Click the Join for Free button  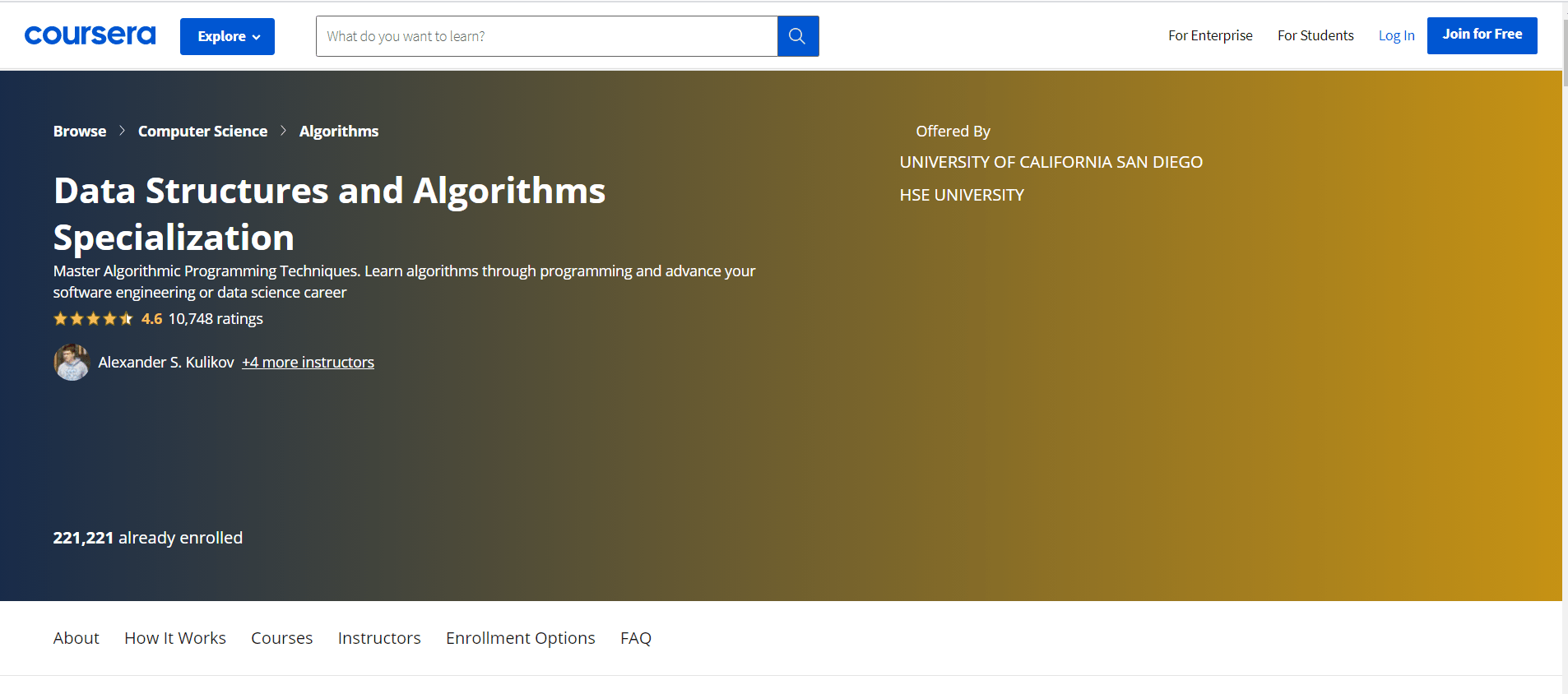1482,35
